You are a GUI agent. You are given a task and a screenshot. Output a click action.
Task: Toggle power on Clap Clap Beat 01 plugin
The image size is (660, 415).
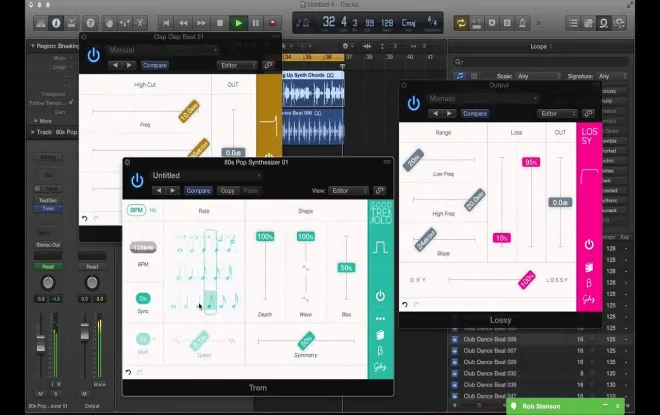[x=93, y=55]
